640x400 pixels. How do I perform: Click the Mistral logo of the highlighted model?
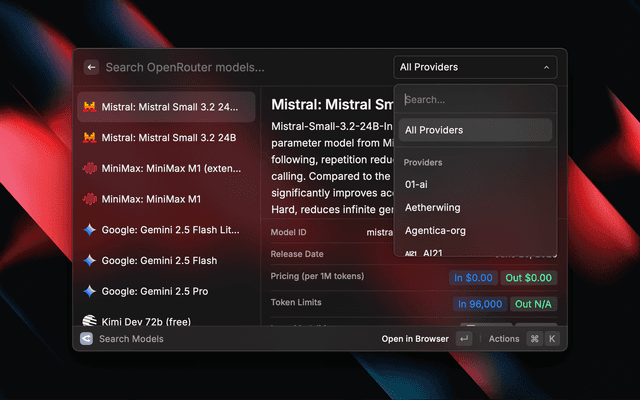(x=90, y=107)
